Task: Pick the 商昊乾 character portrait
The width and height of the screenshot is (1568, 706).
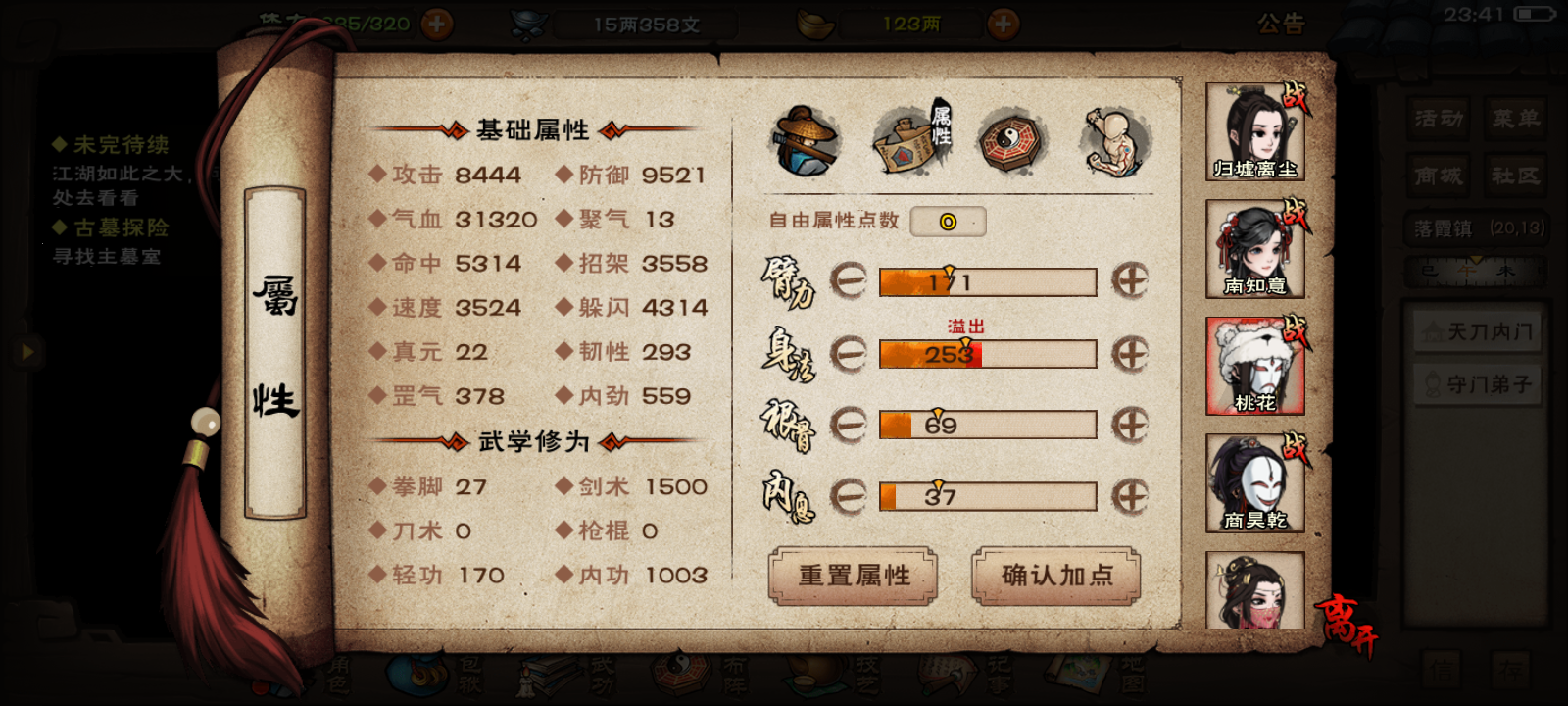Action: pyautogui.click(x=1255, y=483)
